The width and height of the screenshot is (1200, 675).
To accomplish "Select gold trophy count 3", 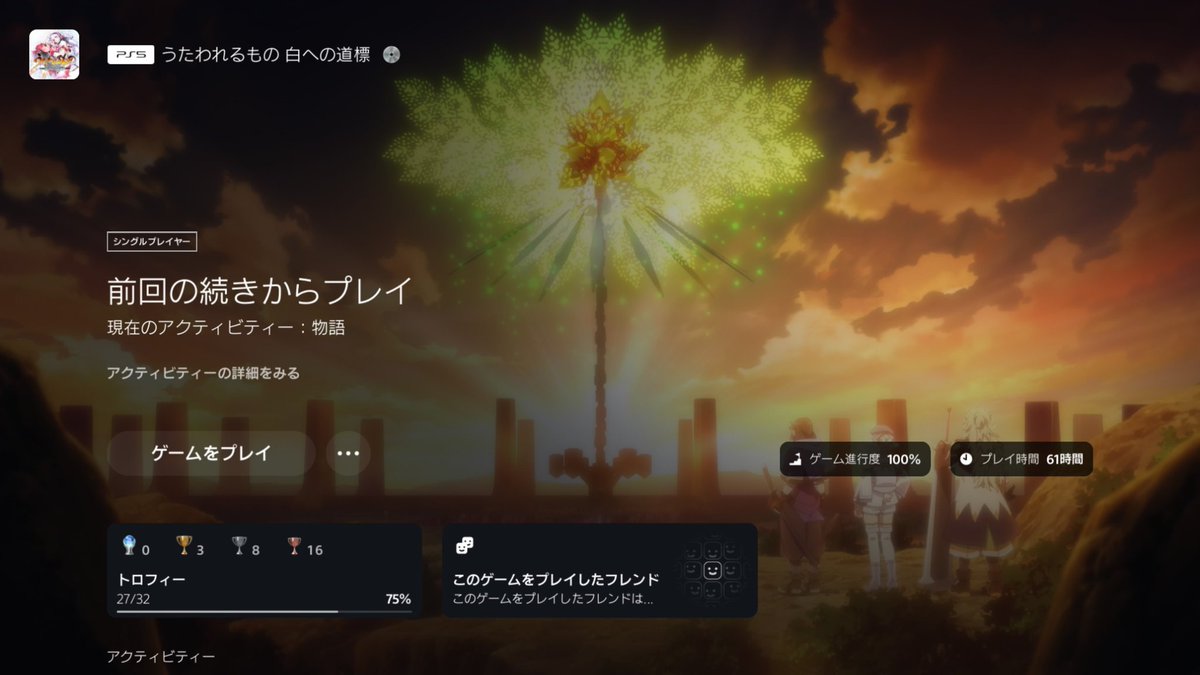I will tap(200, 549).
